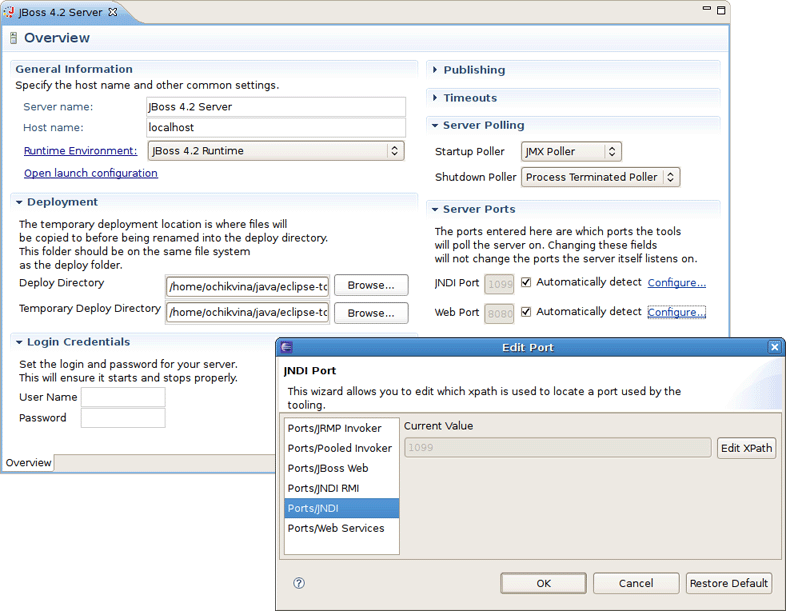786x611 pixels.
Task: Click Configure link for Web Port
Action: coord(677,312)
